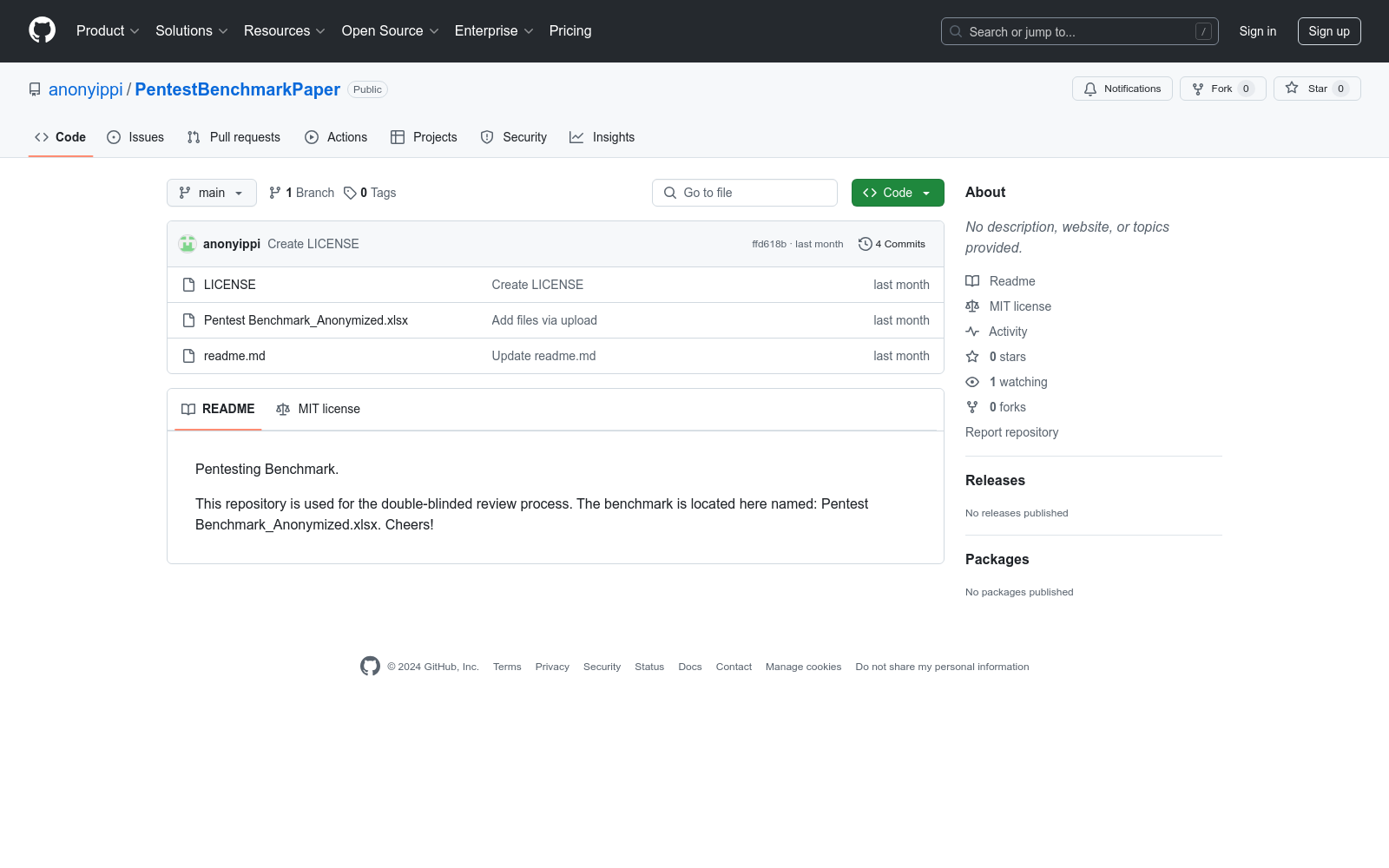The height and width of the screenshot is (868, 1389).
Task: Click the Releases heading link
Action: pos(995,480)
